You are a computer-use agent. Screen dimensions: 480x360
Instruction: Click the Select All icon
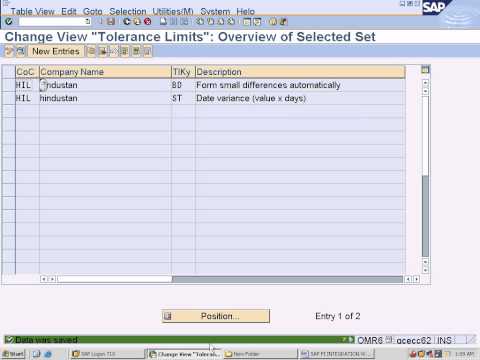[x=125, y=51]
